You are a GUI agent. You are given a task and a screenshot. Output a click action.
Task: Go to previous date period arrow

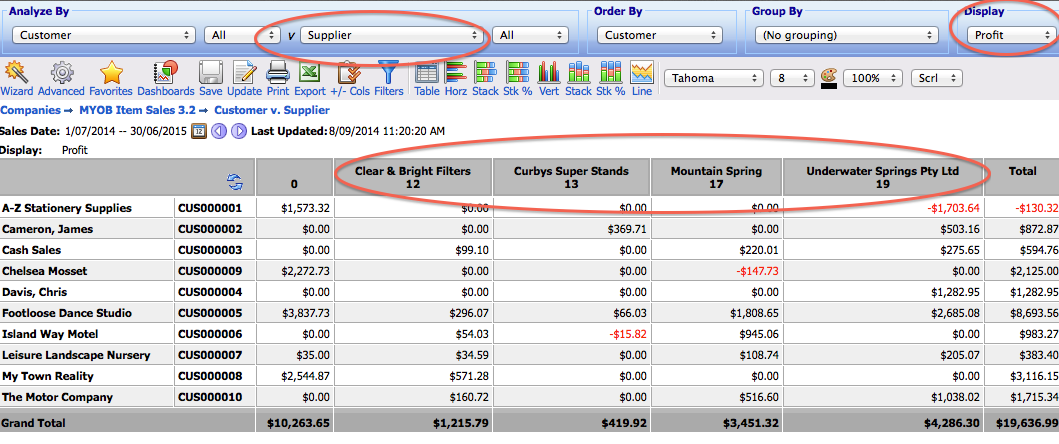tap(218, 130)
